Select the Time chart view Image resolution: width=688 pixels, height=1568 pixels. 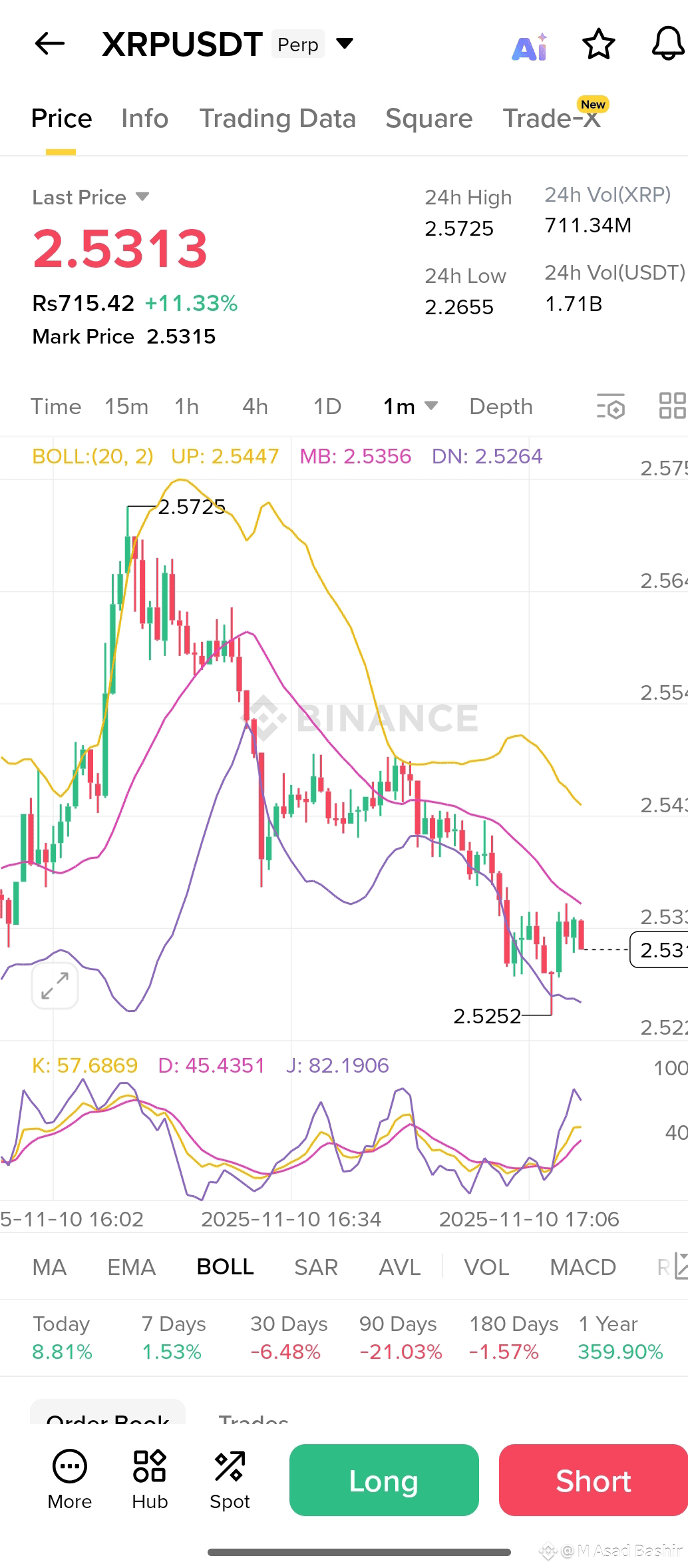point(56,406)
